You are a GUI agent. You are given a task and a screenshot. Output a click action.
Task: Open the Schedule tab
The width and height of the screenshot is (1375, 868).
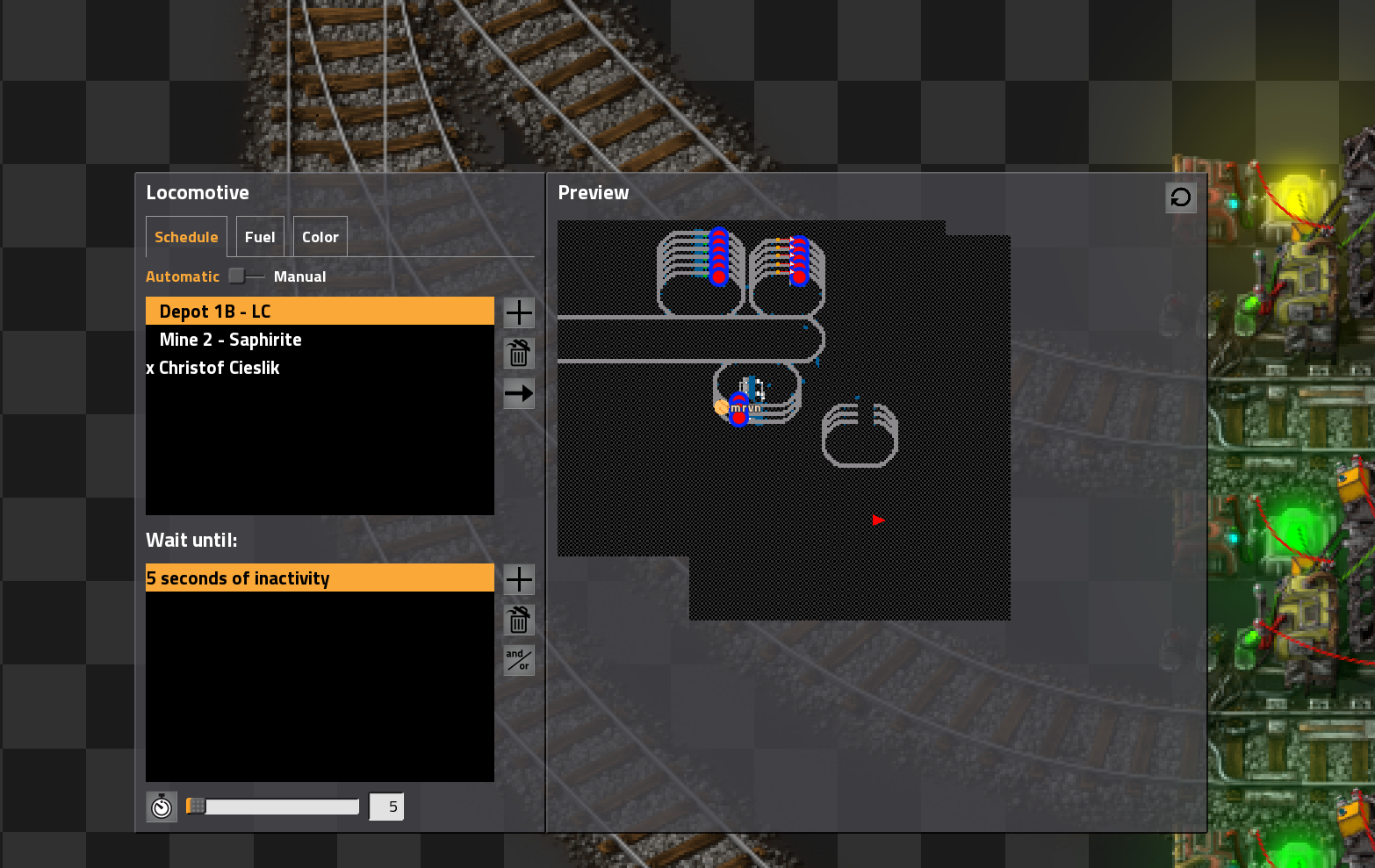point(186,237)
